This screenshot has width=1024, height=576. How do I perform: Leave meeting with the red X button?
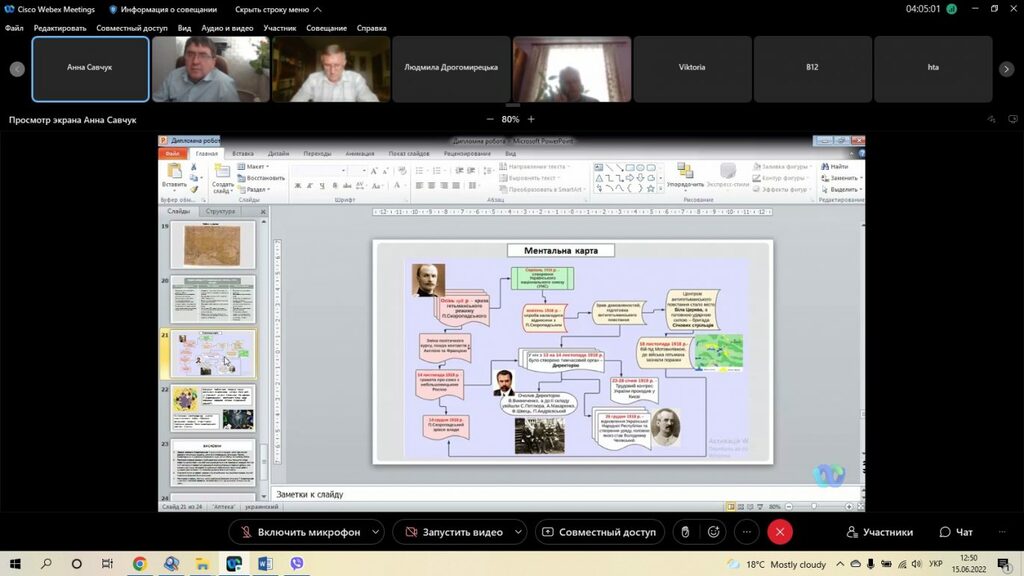(780, 532)
